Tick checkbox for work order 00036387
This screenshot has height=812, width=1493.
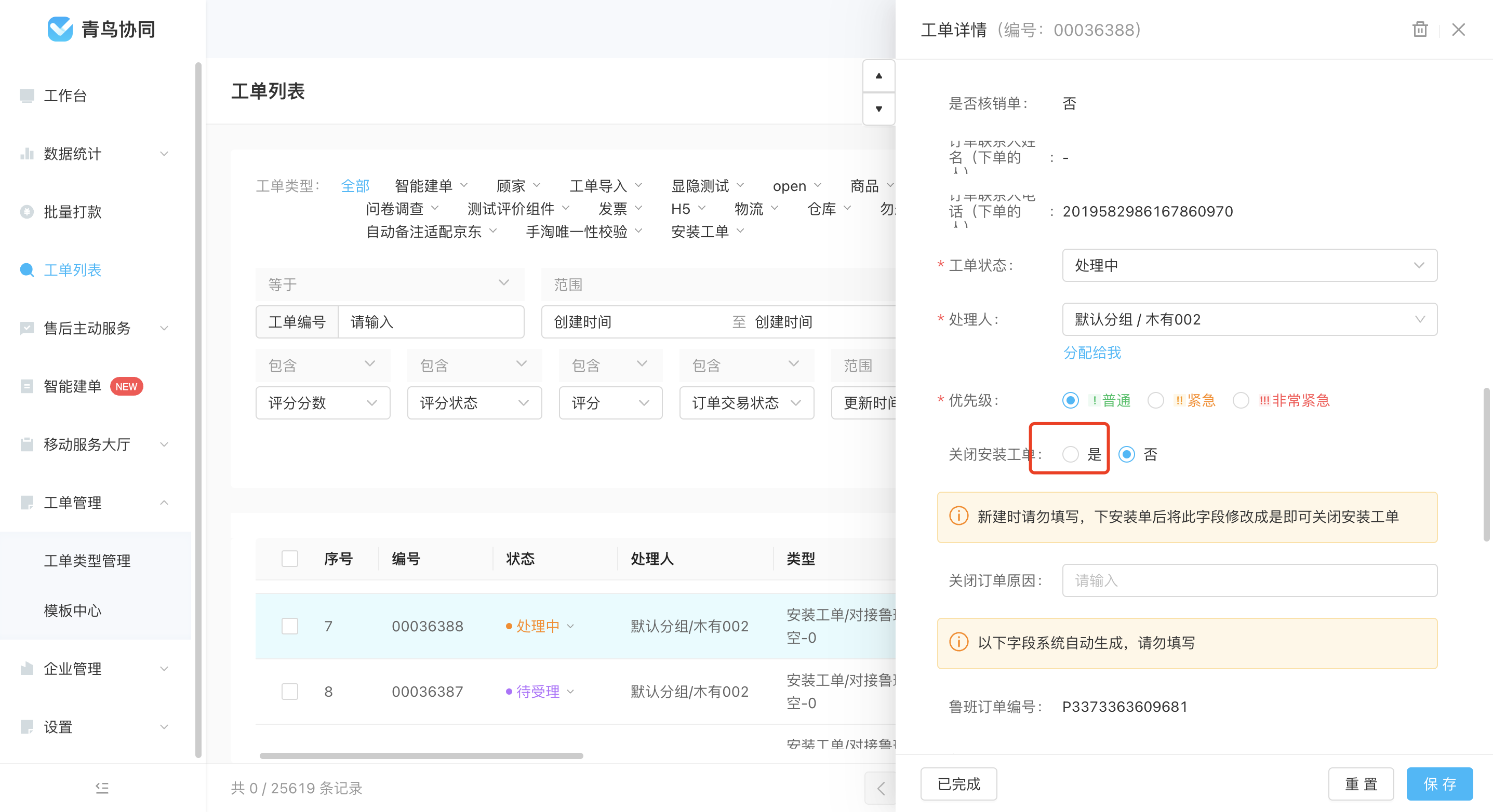point(290,692)
